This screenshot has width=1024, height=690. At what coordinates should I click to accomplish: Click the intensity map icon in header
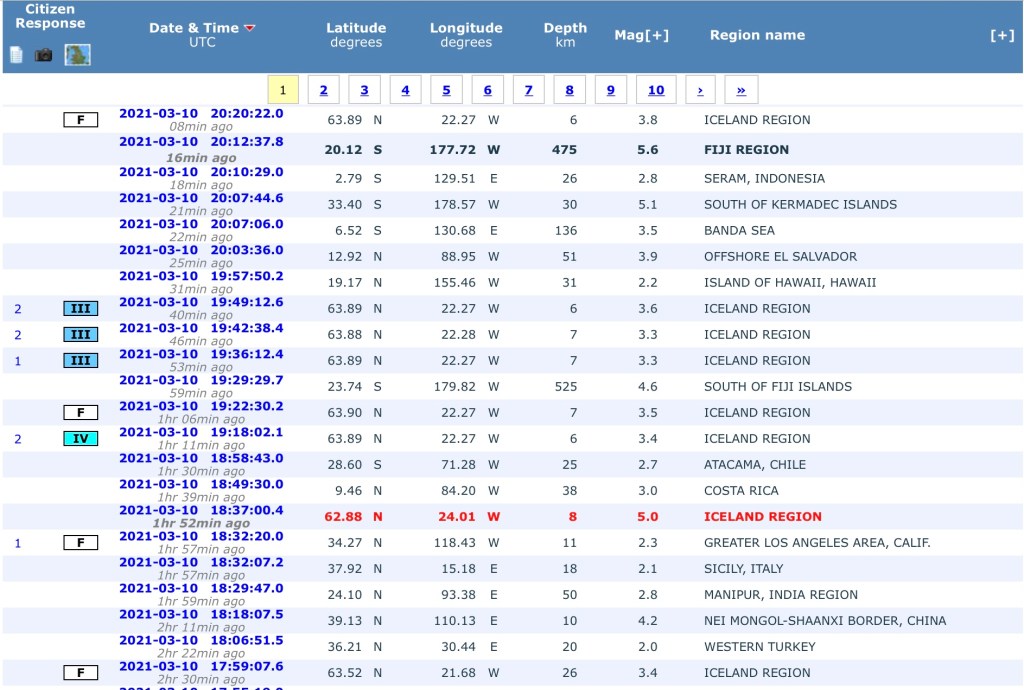[x=77, y=55]
